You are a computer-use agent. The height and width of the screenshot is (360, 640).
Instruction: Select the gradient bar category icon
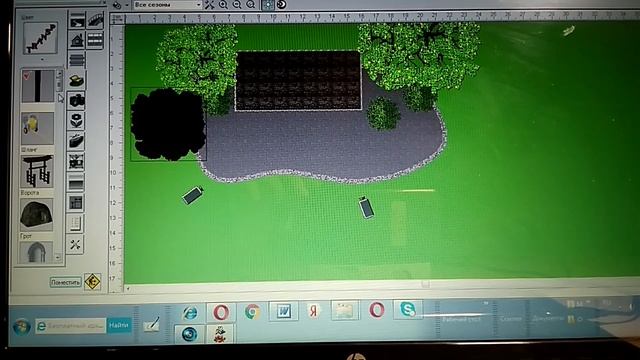coord(76,182)
